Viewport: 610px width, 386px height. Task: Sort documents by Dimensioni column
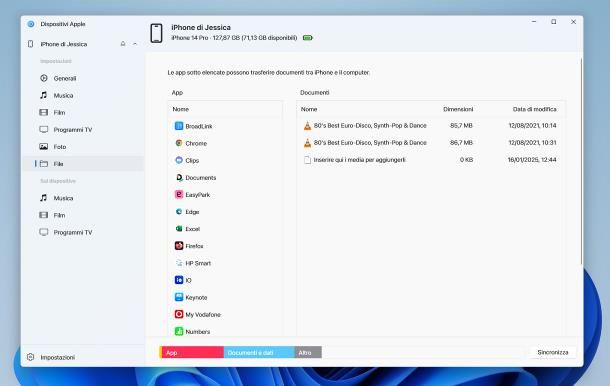click(x=458, y=109)
